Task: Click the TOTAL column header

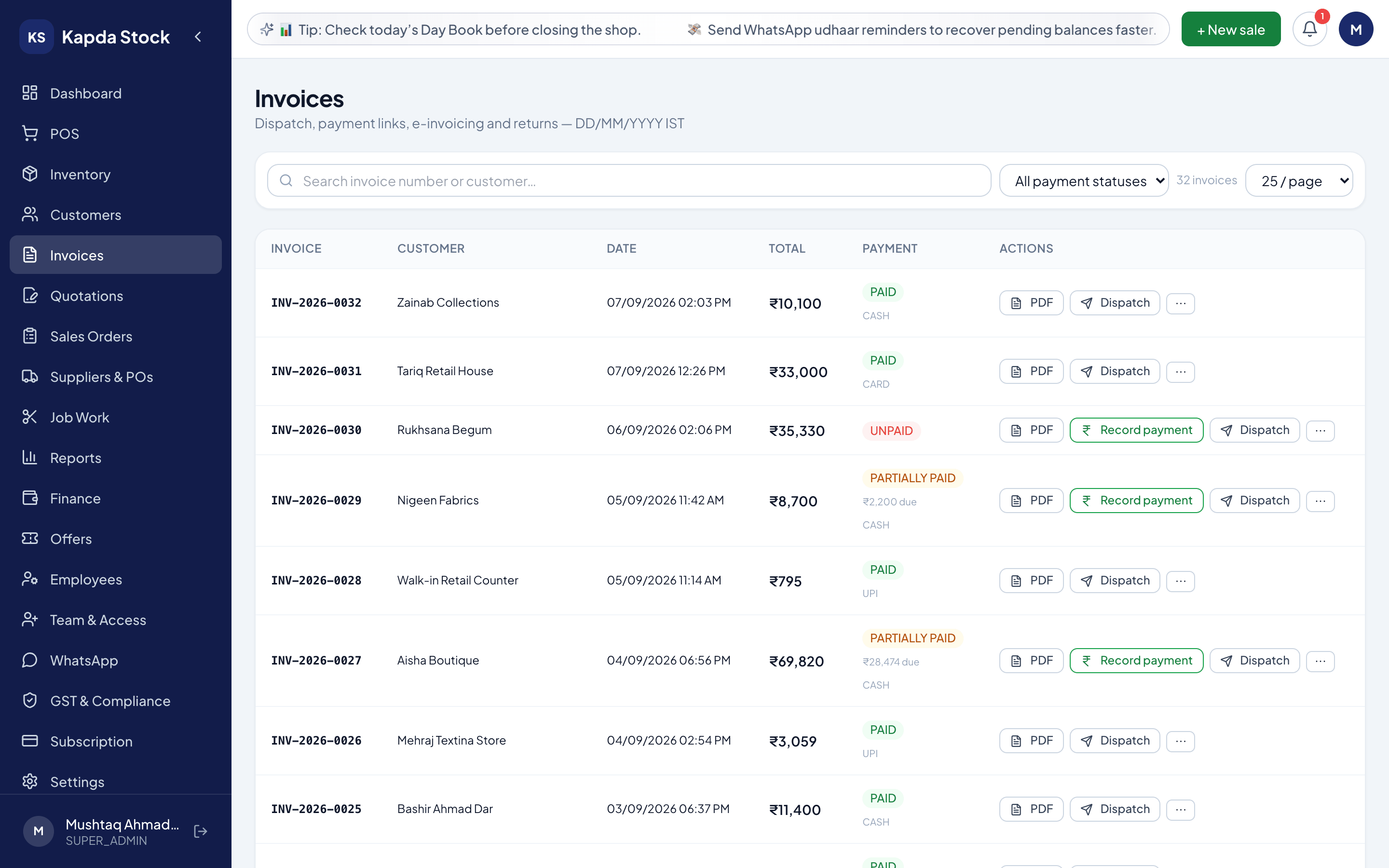Action: [787, 248]
